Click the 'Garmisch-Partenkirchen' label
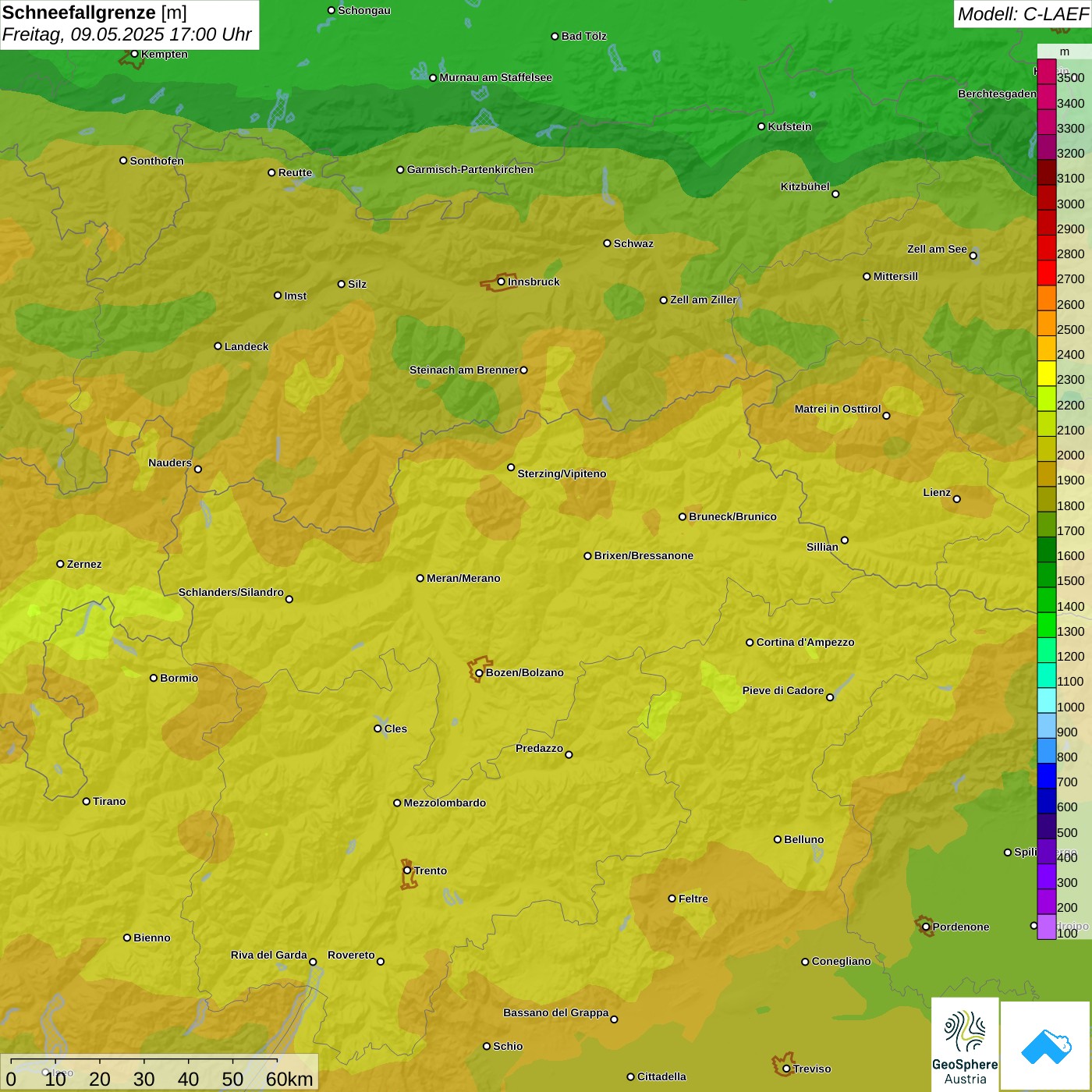This screenshot has width=1092, height=1092. tap(470, 169)
